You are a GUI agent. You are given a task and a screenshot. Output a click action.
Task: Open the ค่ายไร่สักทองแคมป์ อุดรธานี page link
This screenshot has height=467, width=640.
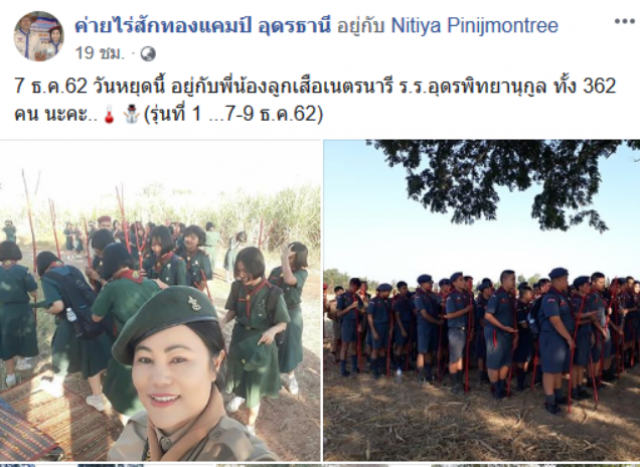click(202, 25)
